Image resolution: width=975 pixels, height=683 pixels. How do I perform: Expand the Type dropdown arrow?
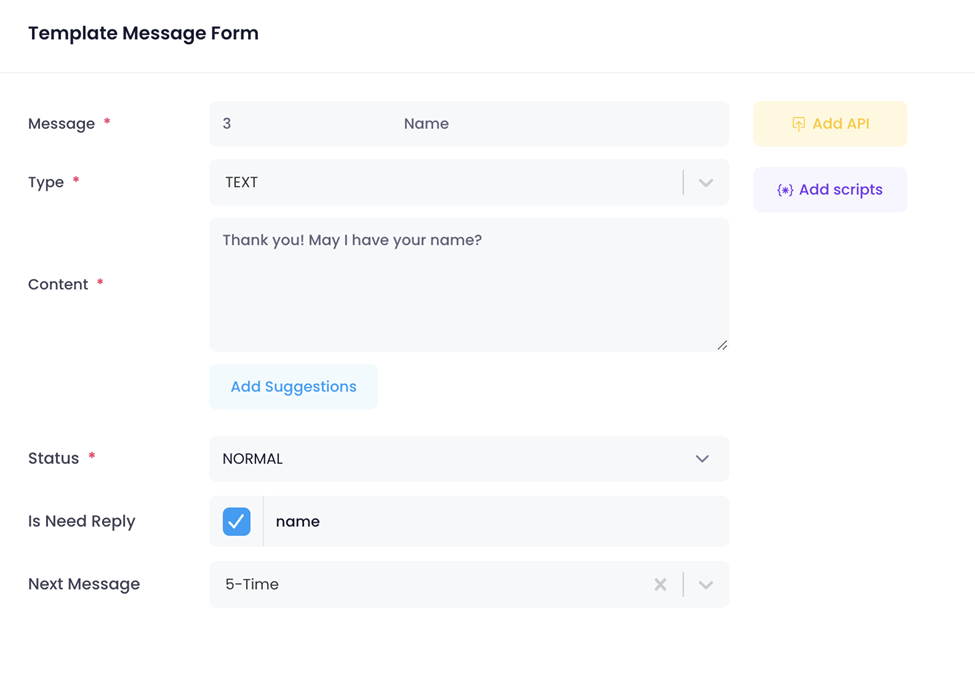[706, 183]
